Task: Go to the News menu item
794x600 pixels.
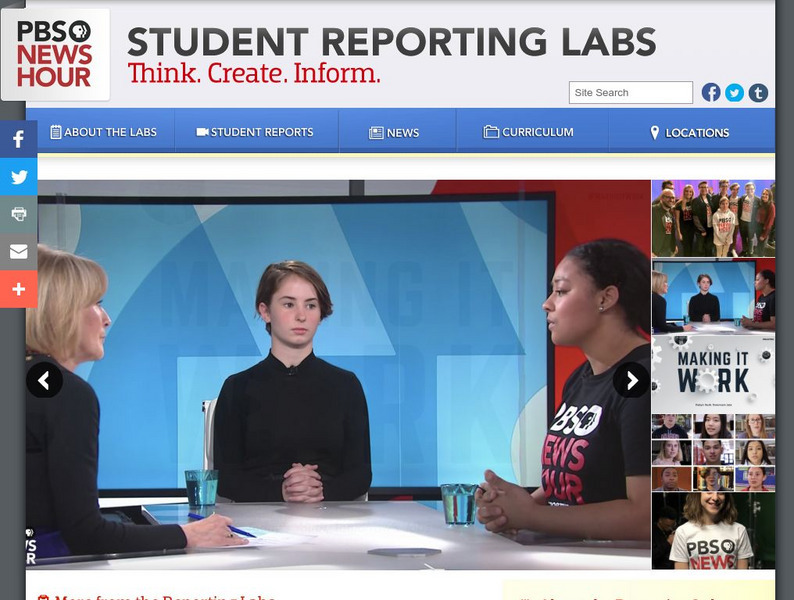Action: 394,133
